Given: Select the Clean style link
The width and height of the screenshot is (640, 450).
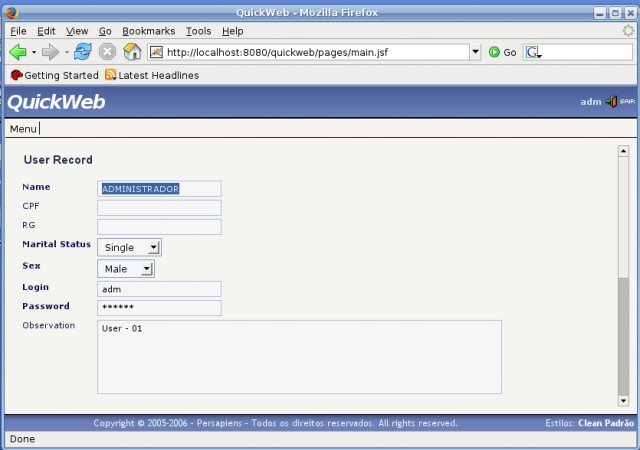Looking at the screenshot, I should (590, 423).
